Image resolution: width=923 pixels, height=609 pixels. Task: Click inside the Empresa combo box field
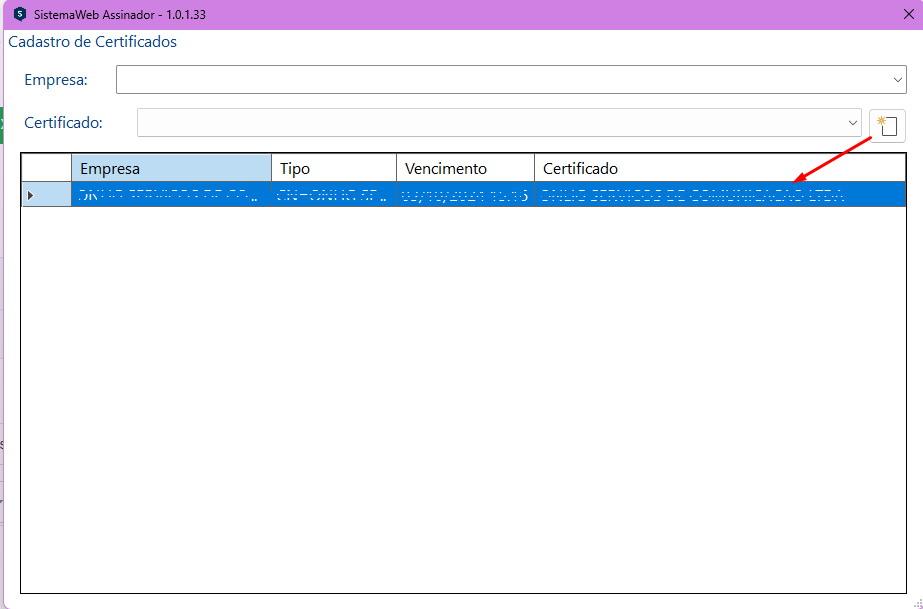coord(500,79)
